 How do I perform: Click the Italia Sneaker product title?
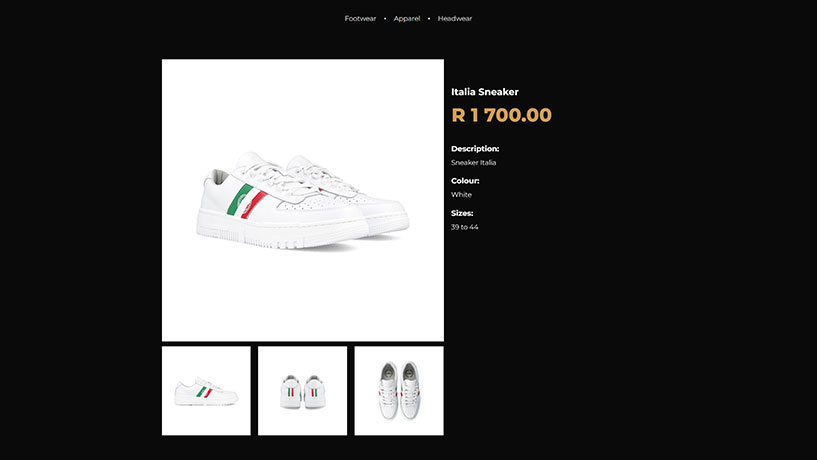485,92
